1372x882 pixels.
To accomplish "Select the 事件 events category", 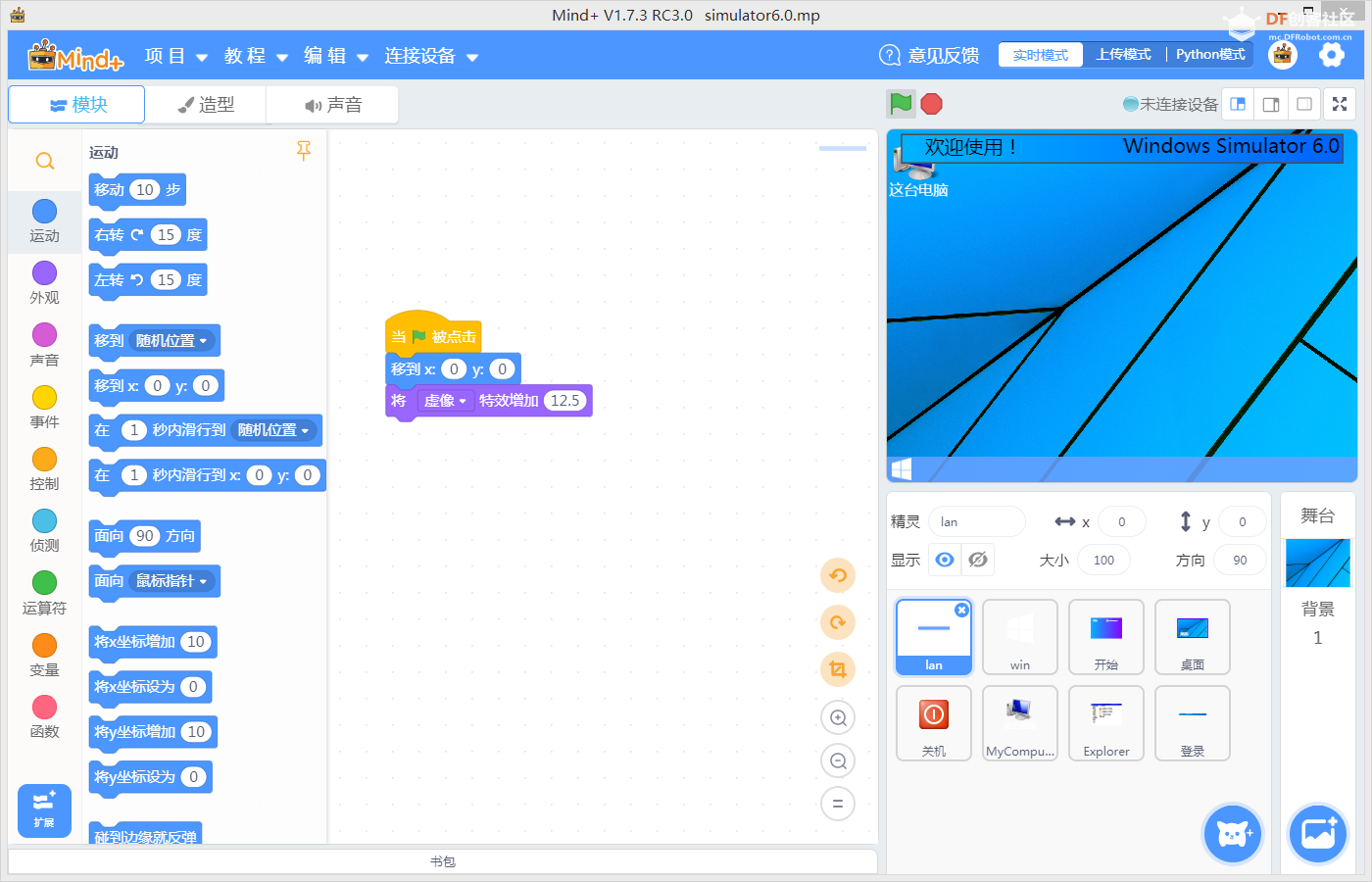I will pyautogui.click(x=44, y=408).
